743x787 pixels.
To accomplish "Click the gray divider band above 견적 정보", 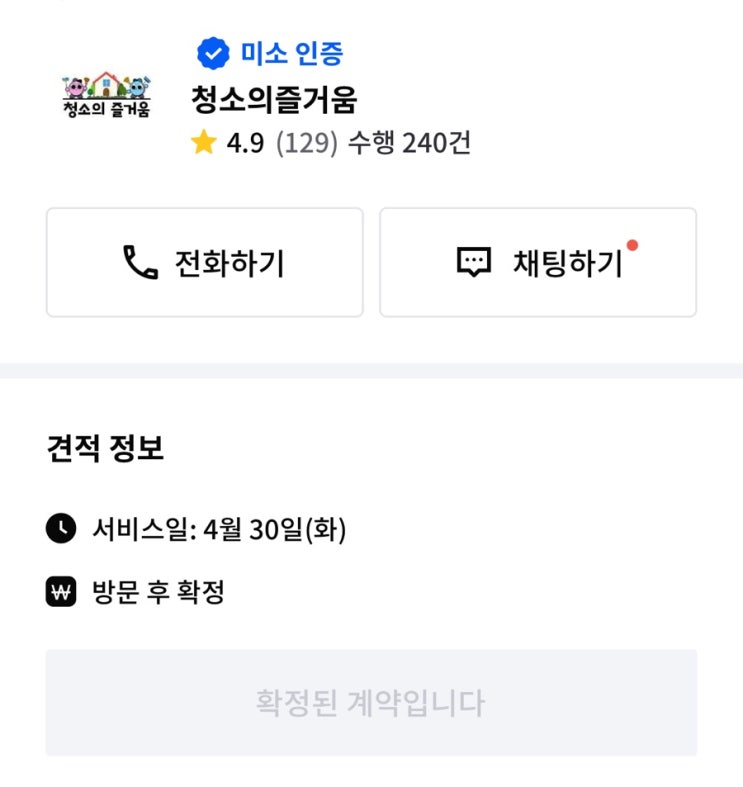I will pyautogui.click(x=371, y=370).
